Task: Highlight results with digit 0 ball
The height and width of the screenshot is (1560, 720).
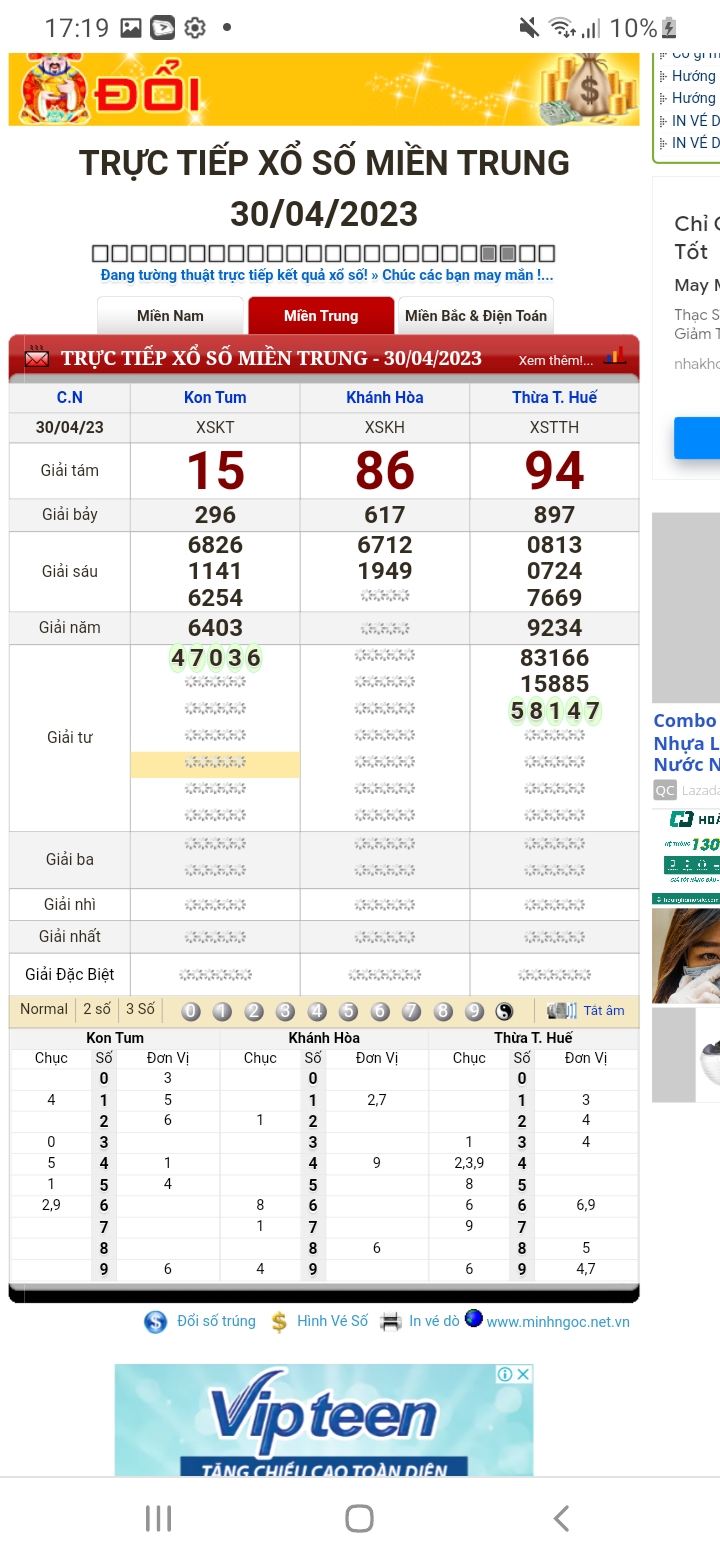Action: pyautogui.click(x=191, y=1011)
